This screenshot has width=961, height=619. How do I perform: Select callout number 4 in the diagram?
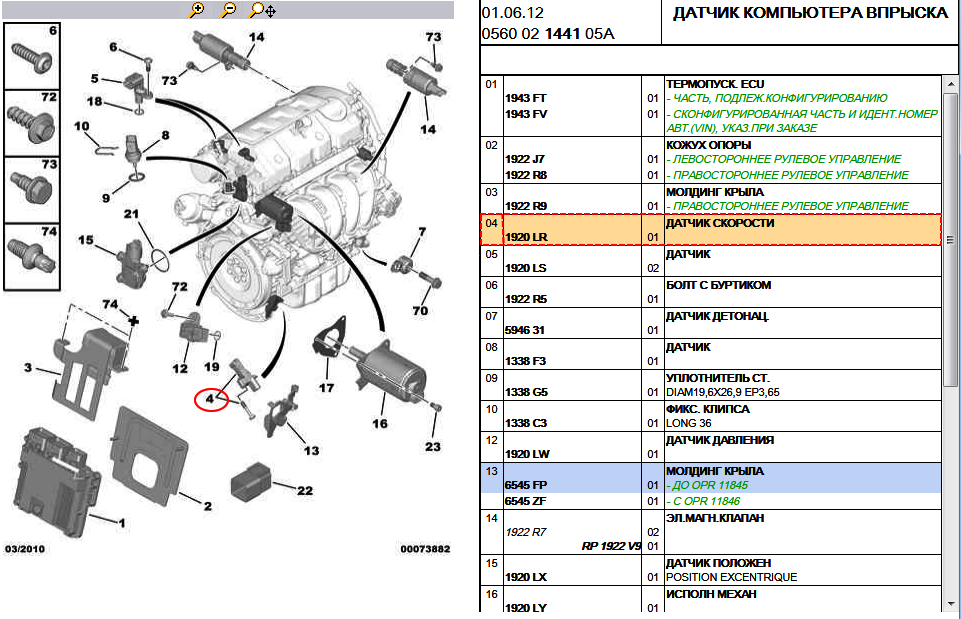tap(210, 399)
